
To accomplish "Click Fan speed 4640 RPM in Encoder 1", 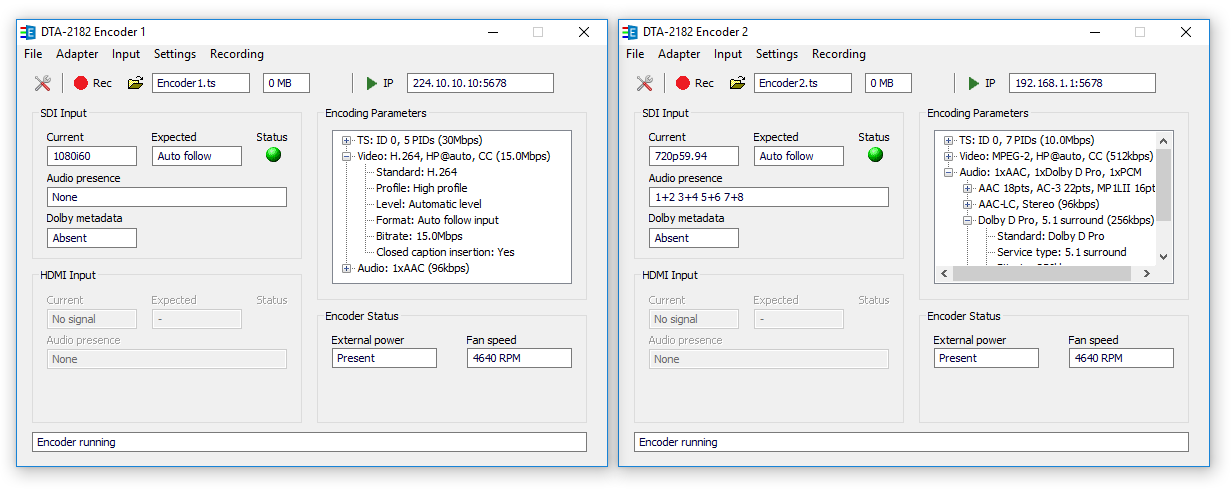I will pos(519,358).
